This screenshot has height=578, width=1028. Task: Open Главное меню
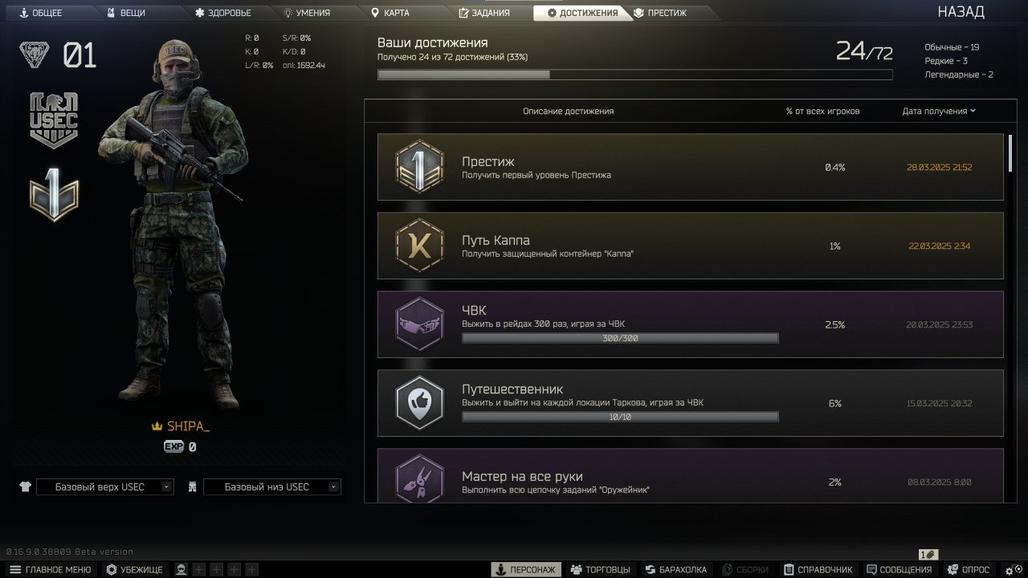pos(50,569)
